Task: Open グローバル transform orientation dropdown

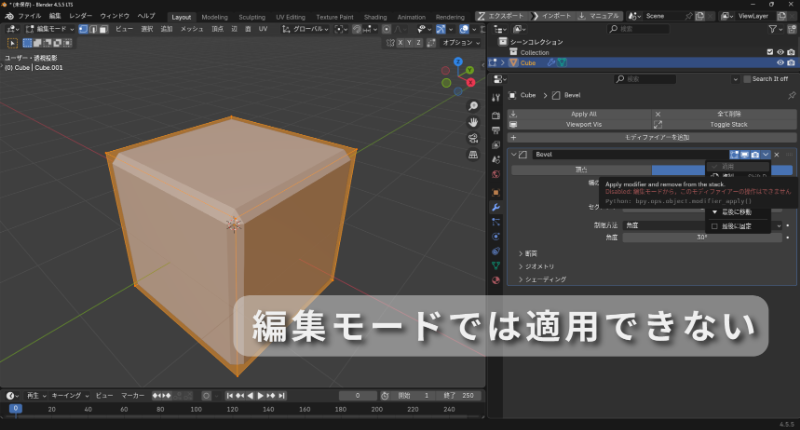Action: pos(305,29)
